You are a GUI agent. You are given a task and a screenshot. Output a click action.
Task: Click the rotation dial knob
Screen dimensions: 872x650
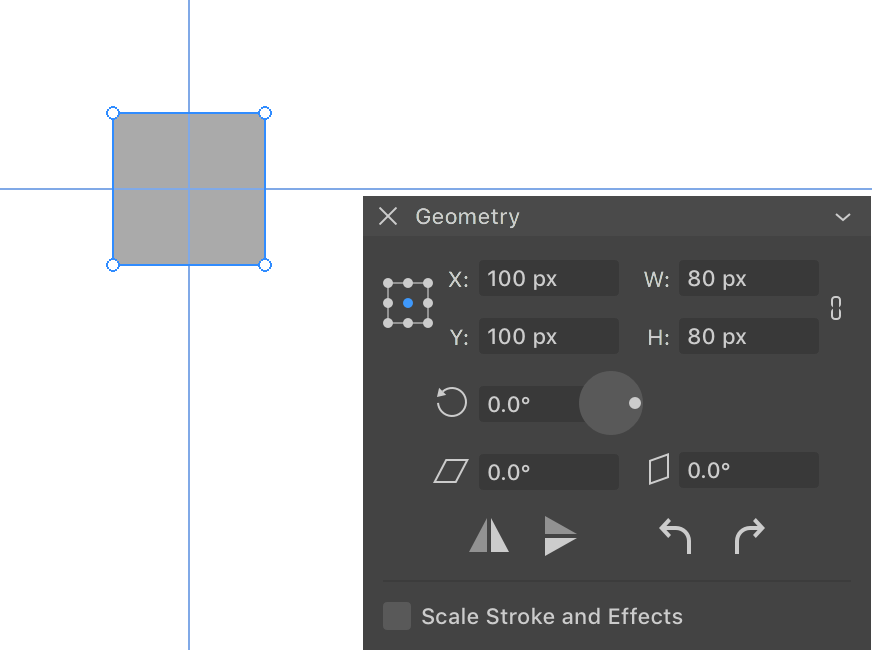[x=611, y=403]
